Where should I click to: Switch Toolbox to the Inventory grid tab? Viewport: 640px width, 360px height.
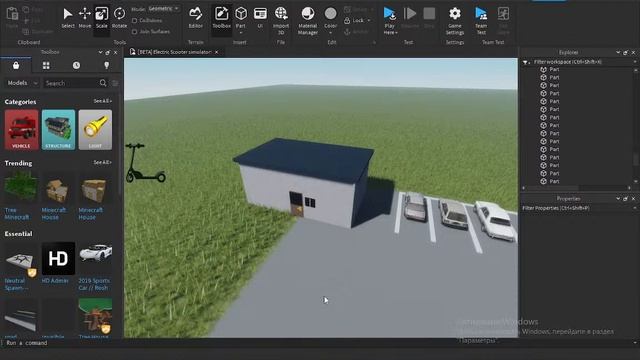46,65
